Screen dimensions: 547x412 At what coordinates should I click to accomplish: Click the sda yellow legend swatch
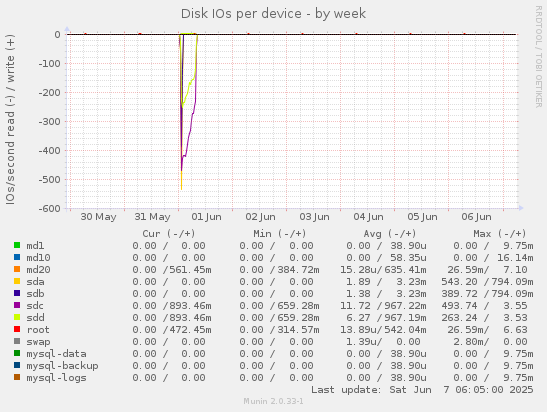point(17,281)
